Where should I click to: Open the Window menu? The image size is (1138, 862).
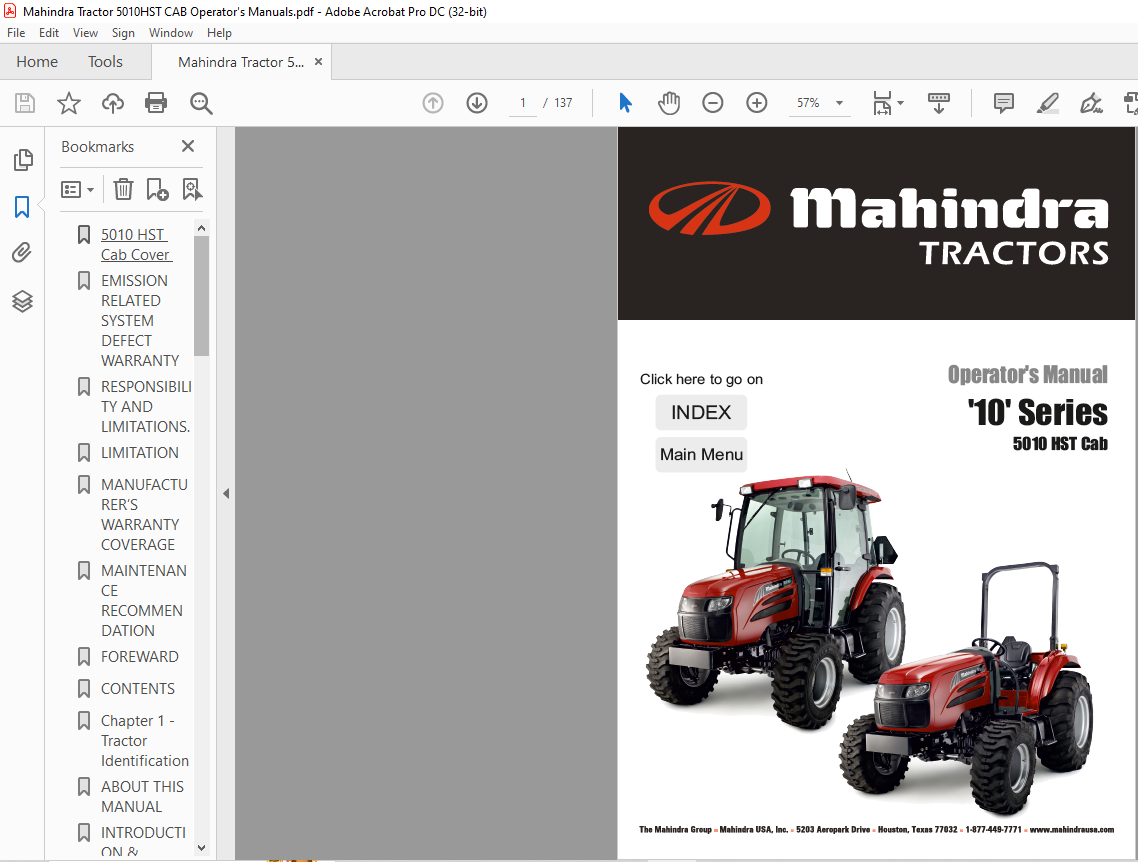(171, 33)
